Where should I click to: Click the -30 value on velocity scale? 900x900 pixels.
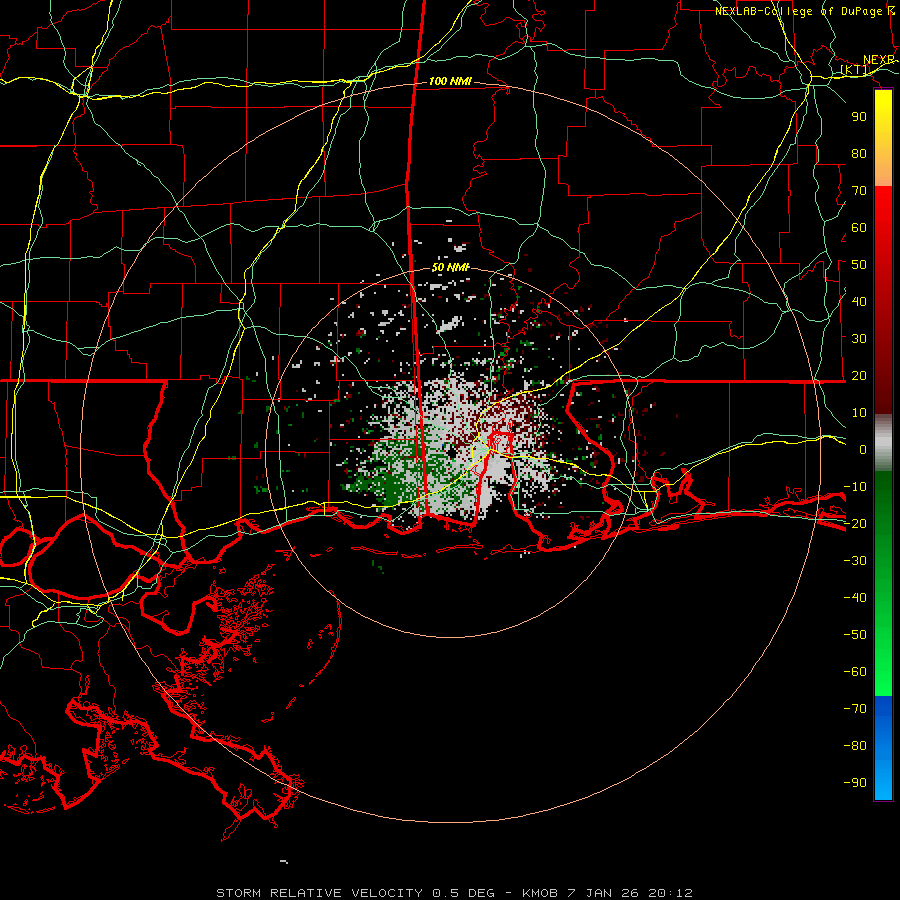(x=855, y=561)
